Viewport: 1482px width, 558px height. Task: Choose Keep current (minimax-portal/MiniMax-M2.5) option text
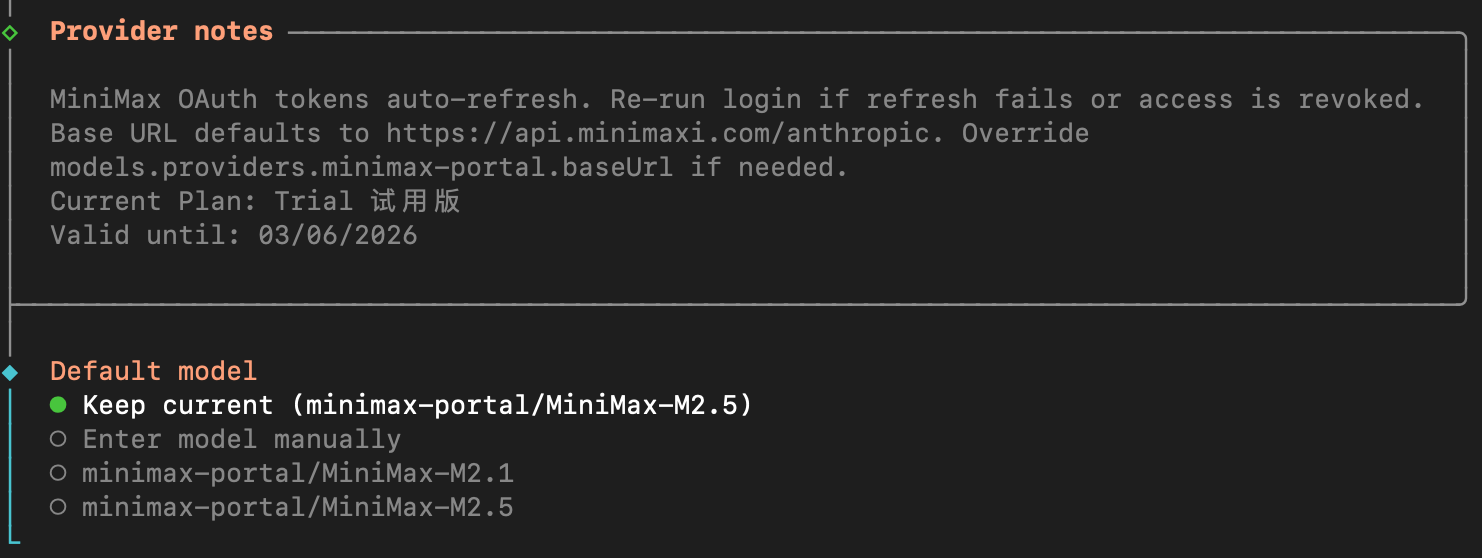coord(417,405)
